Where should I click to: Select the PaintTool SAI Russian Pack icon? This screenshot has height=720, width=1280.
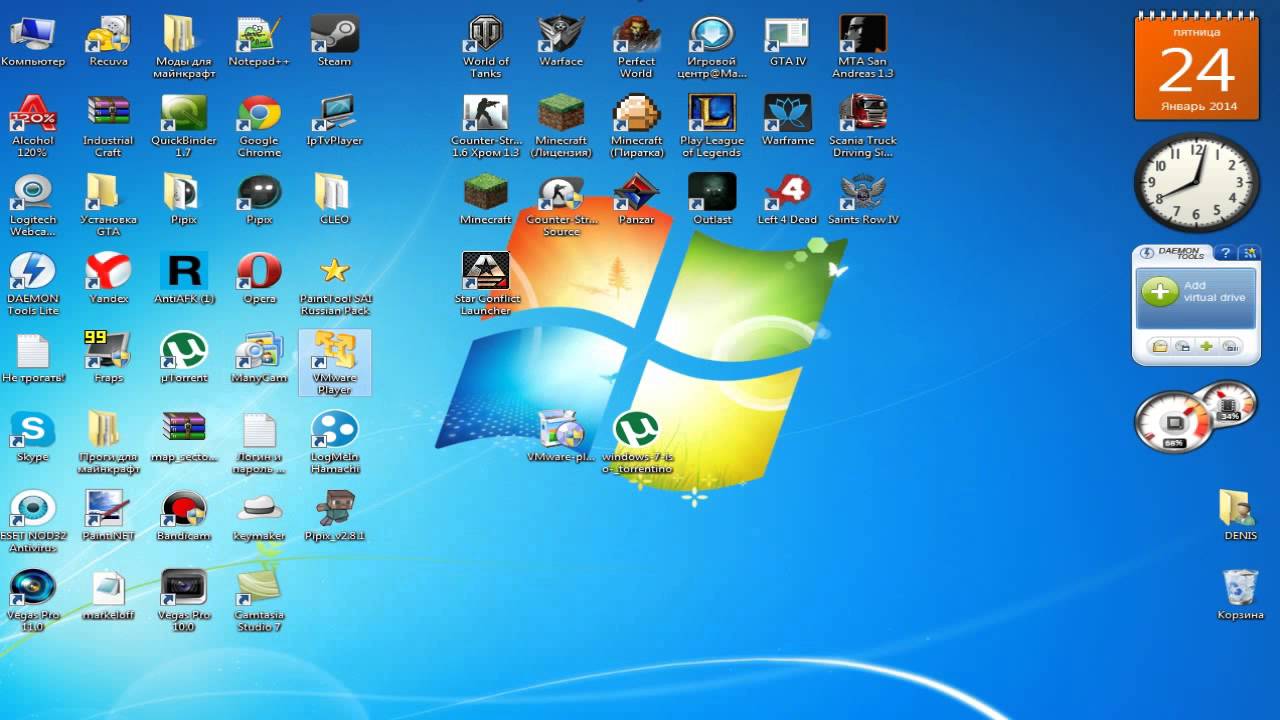pyautogui.click(x=334, y=285)
